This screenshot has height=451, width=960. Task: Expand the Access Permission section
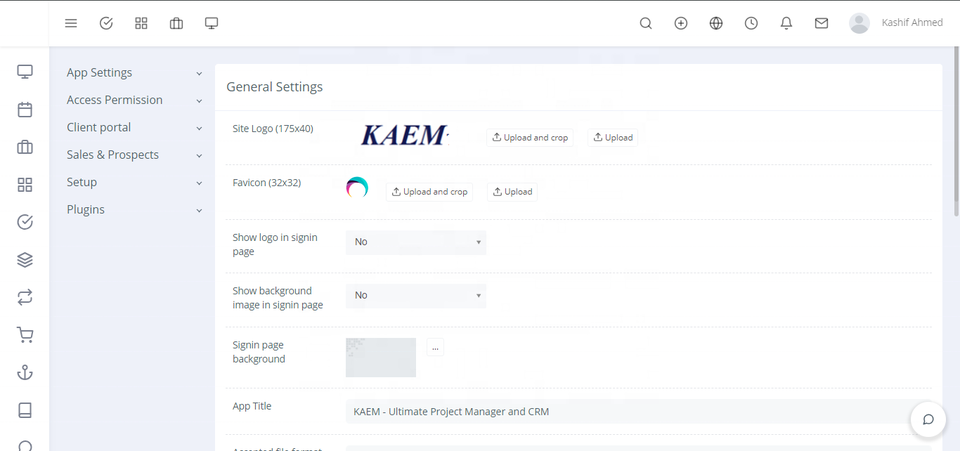[x=133, y=100]
